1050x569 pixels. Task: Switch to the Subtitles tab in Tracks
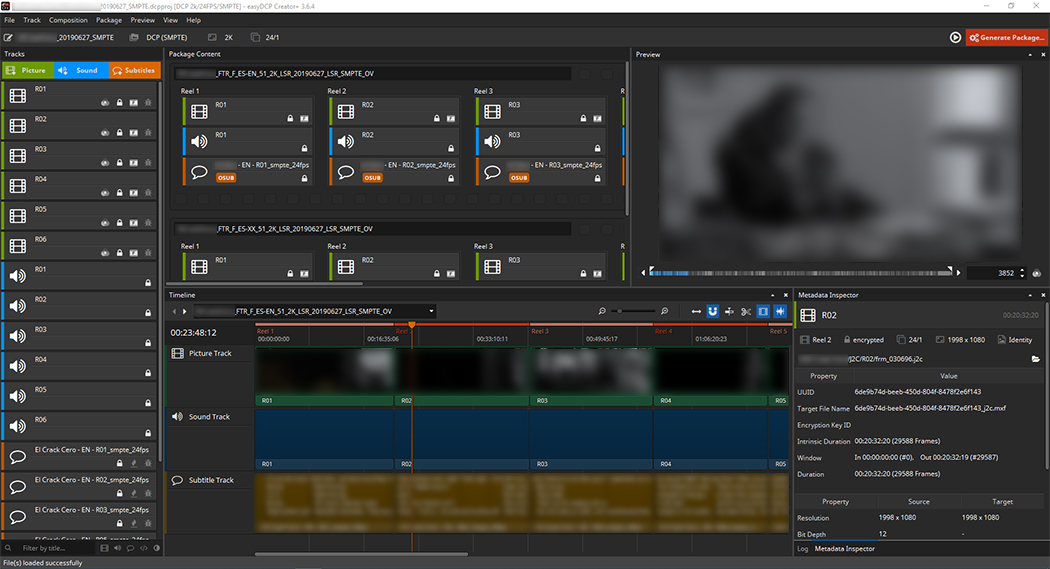coord(133,71)
